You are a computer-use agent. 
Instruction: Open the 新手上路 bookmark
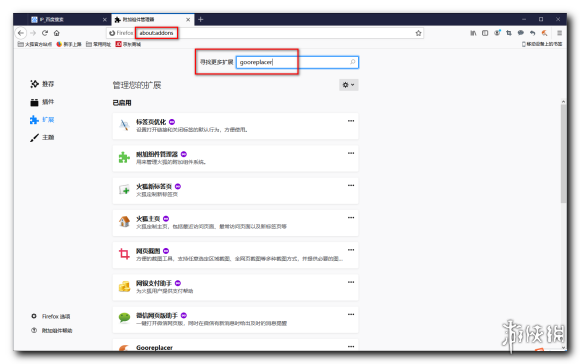69,44
